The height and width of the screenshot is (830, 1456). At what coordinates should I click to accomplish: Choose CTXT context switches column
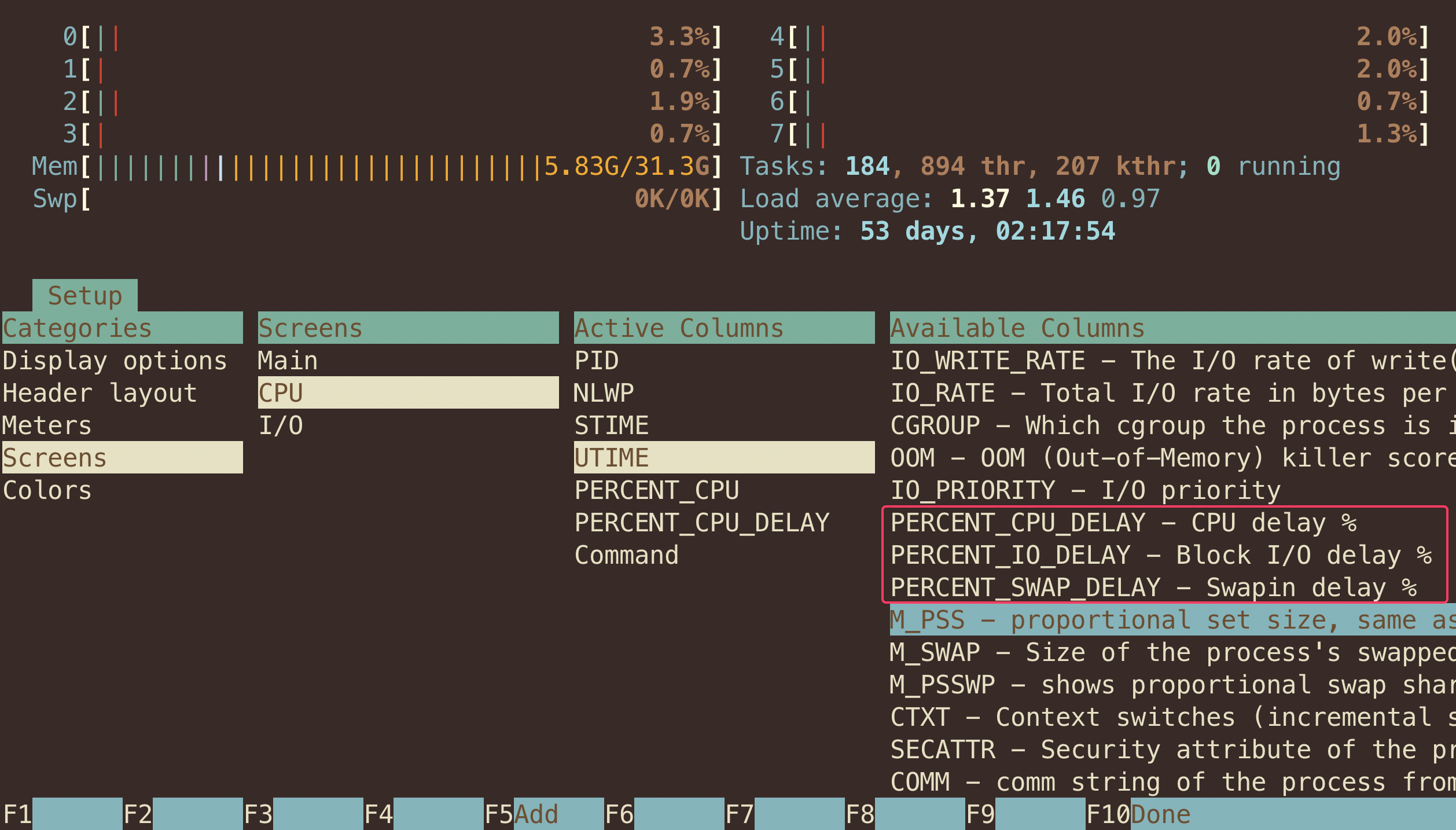click(x=1172, y=717)
